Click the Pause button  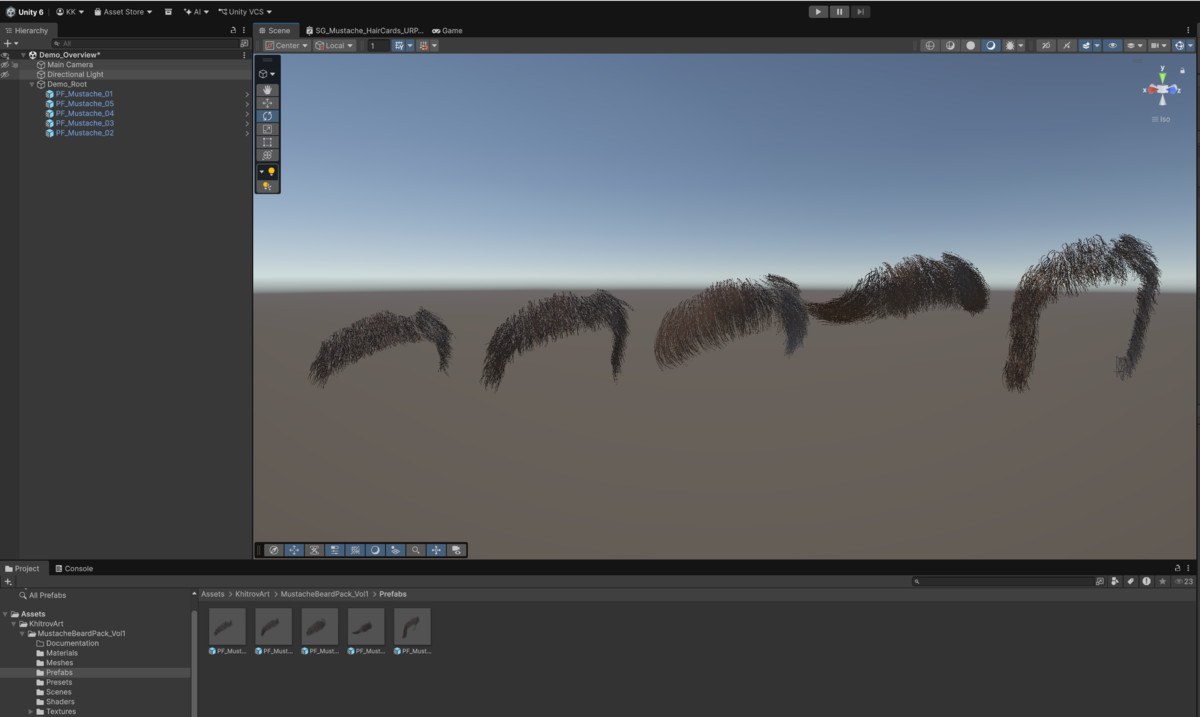tap(839, 12)
